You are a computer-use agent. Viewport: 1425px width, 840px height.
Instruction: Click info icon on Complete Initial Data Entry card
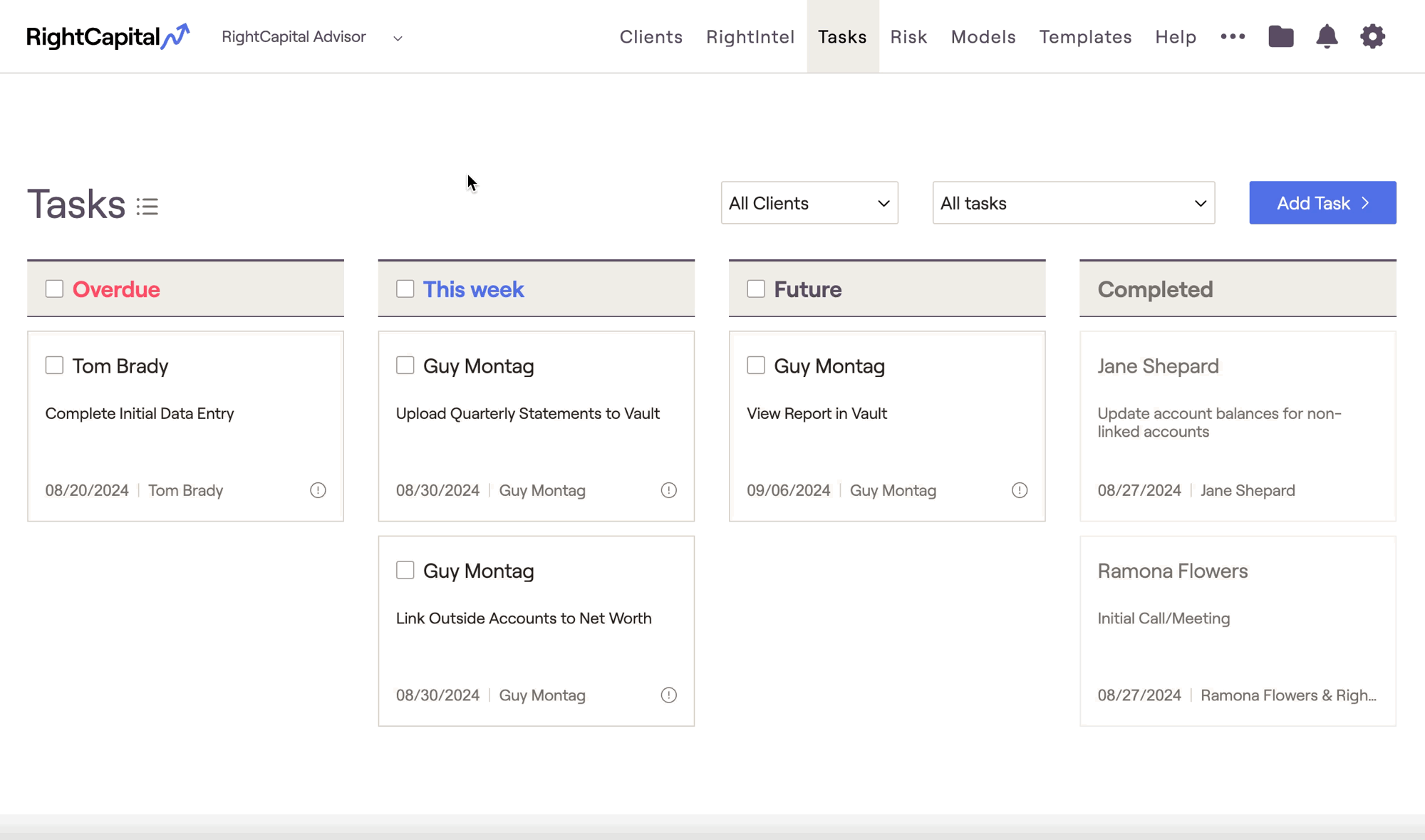pos(318,490)
